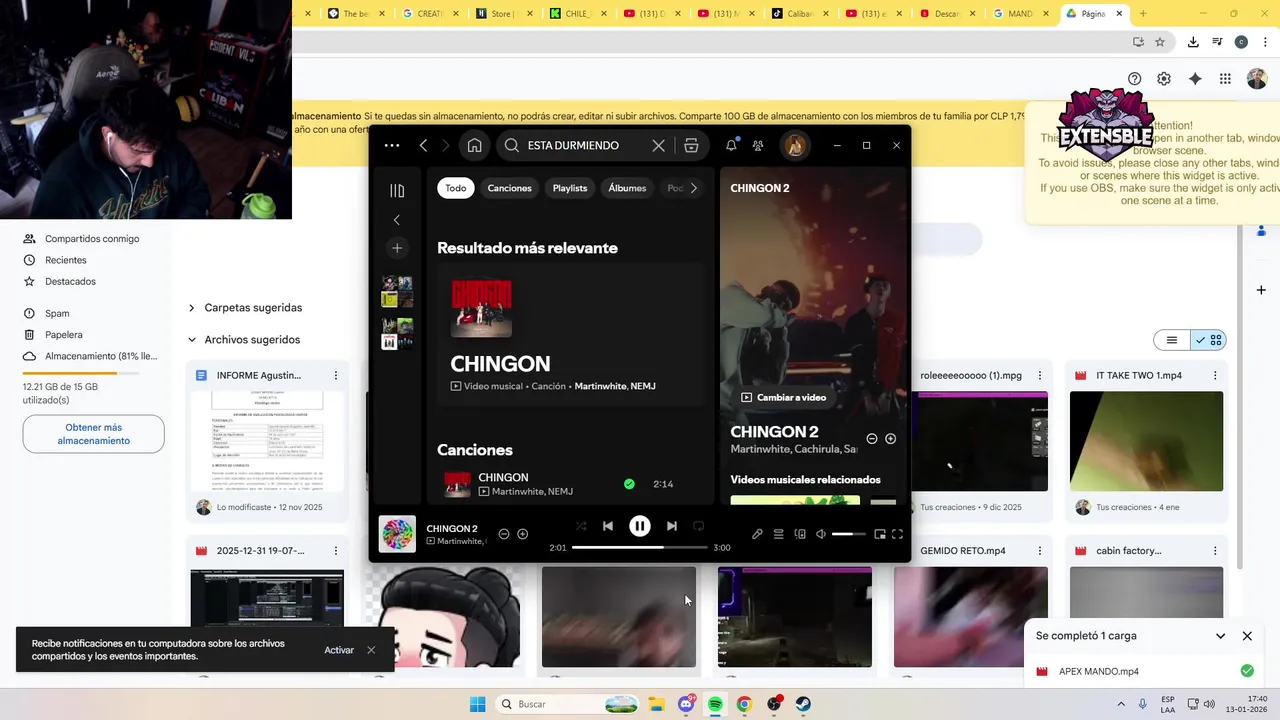Open more options for IT TAKE TWO 1.mp4
This screenshot has width=1280, height=720.
tap(1215, 375)
